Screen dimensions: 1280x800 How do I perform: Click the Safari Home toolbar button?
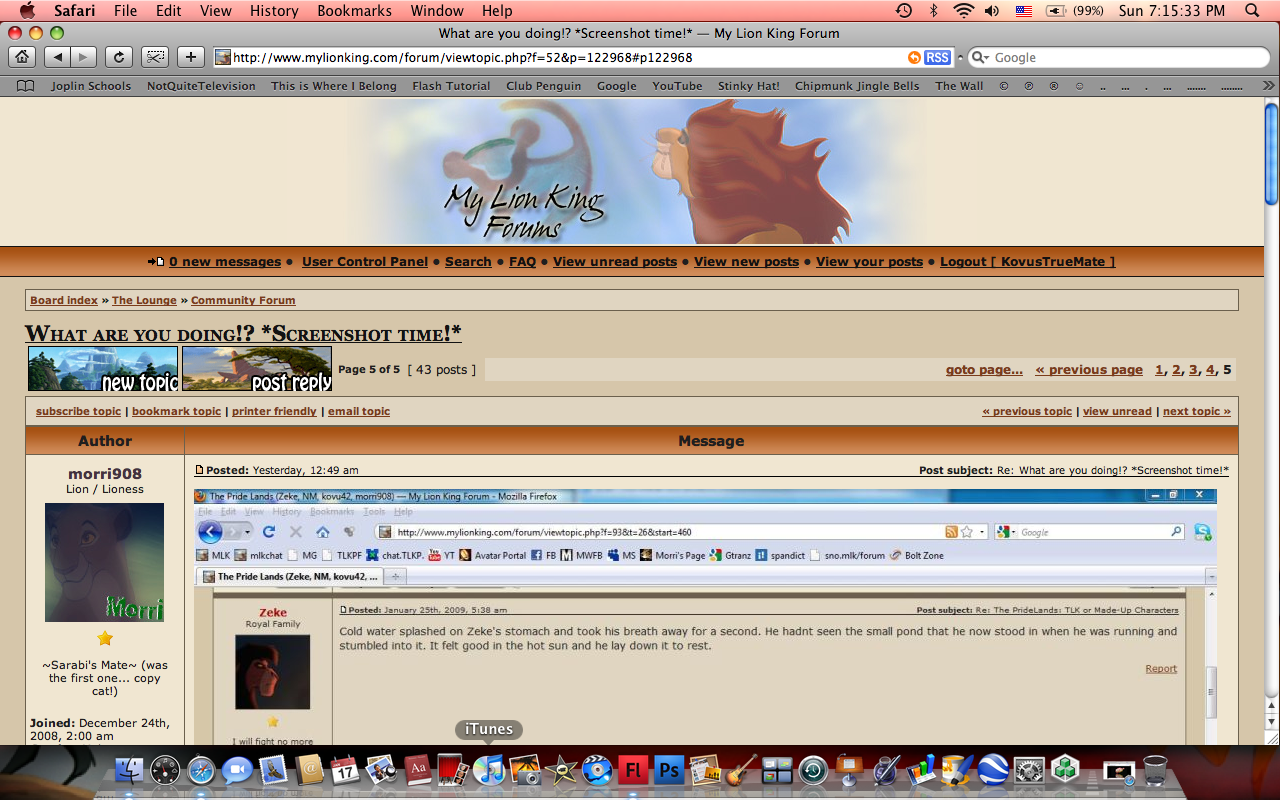22,58
